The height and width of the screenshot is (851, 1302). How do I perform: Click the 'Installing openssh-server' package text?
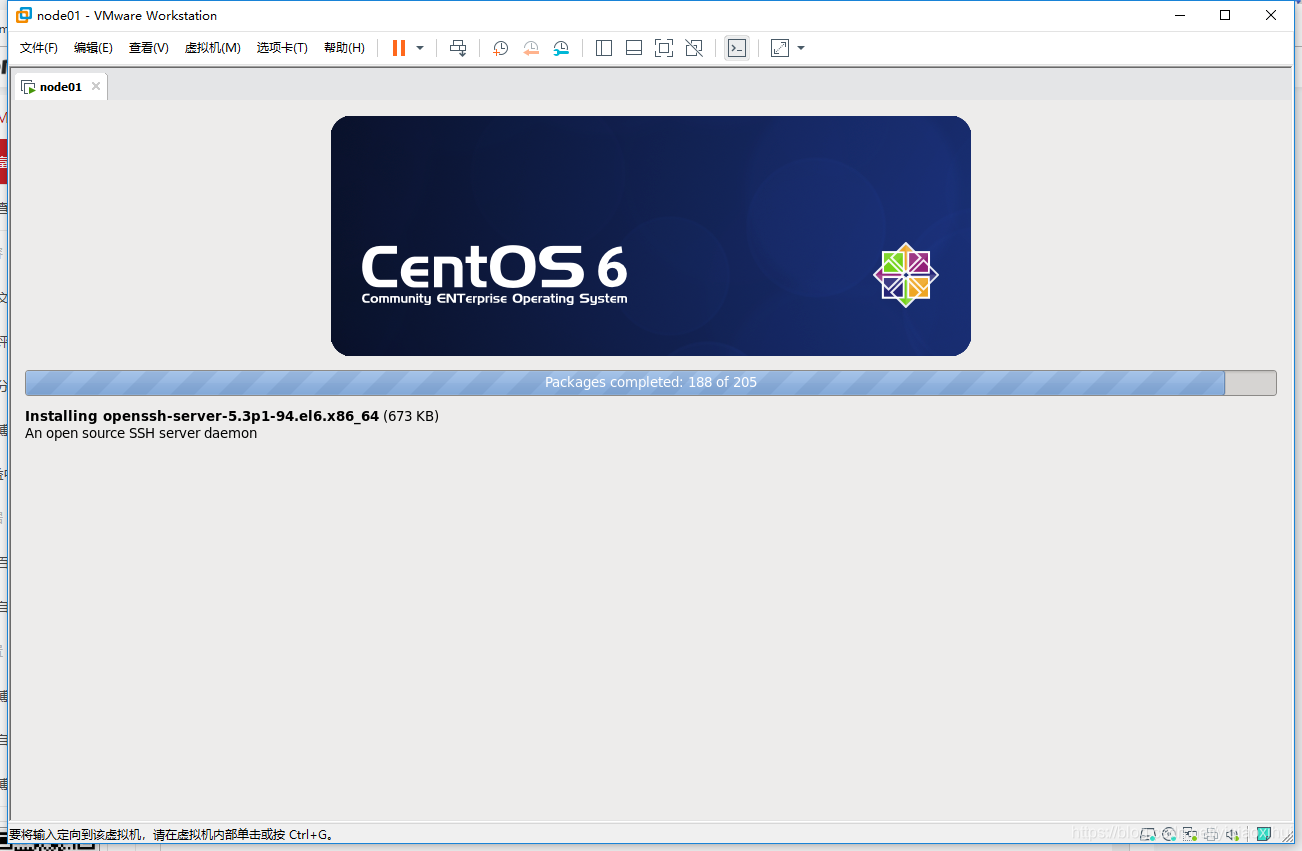[232, 416]
